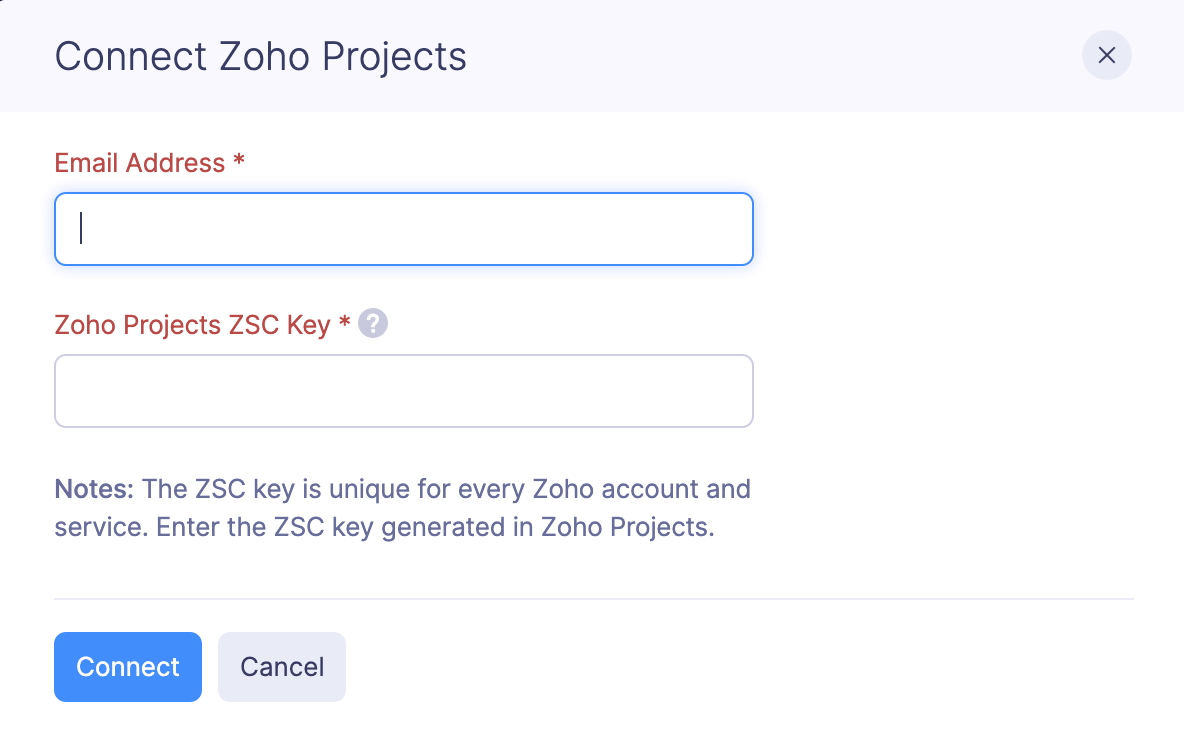Screen dimensions: 1184x730
Task: Click the required asterisk beside ZSC Key
Action: click(344, 325)
